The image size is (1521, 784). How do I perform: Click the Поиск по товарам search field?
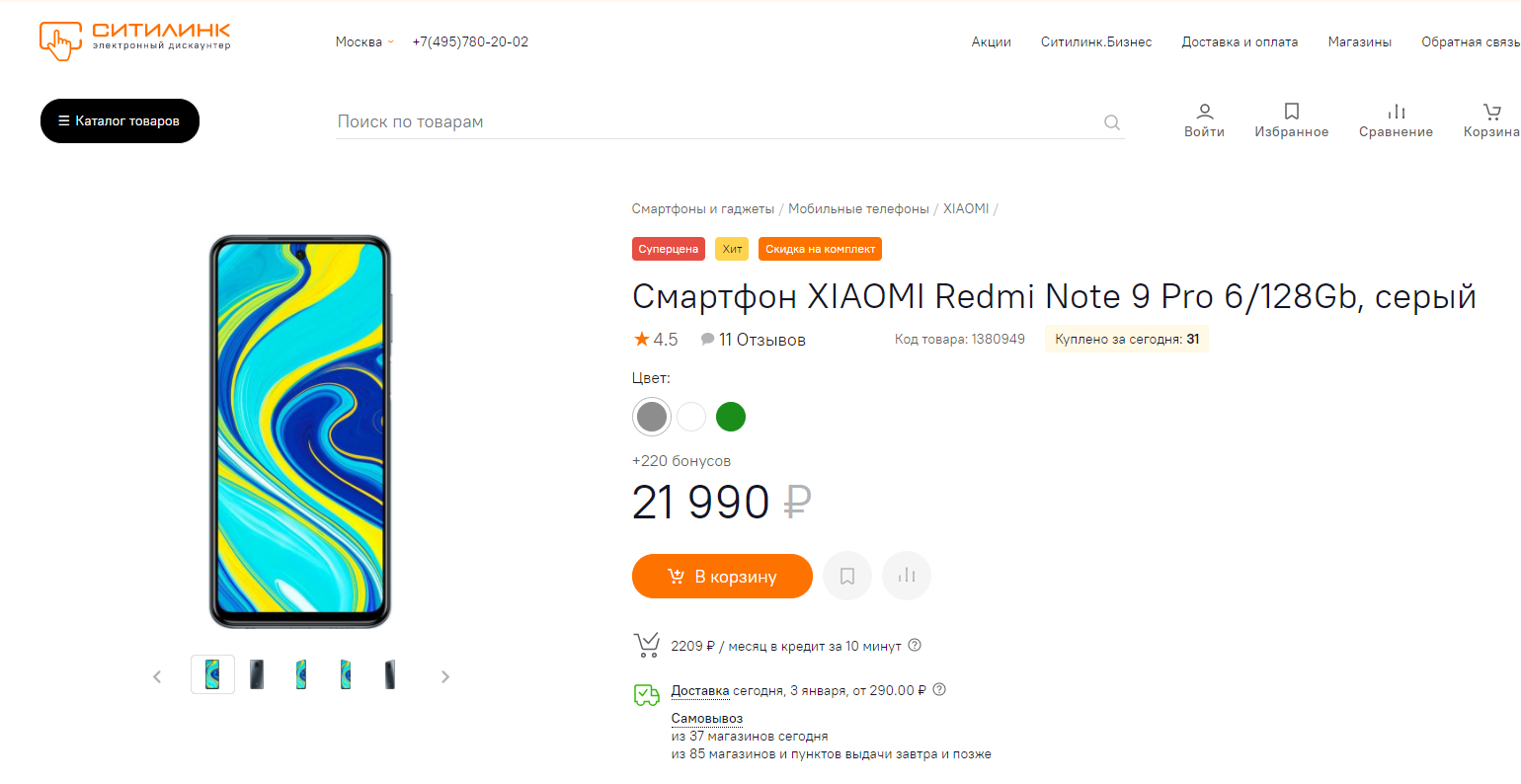(711, 121)
